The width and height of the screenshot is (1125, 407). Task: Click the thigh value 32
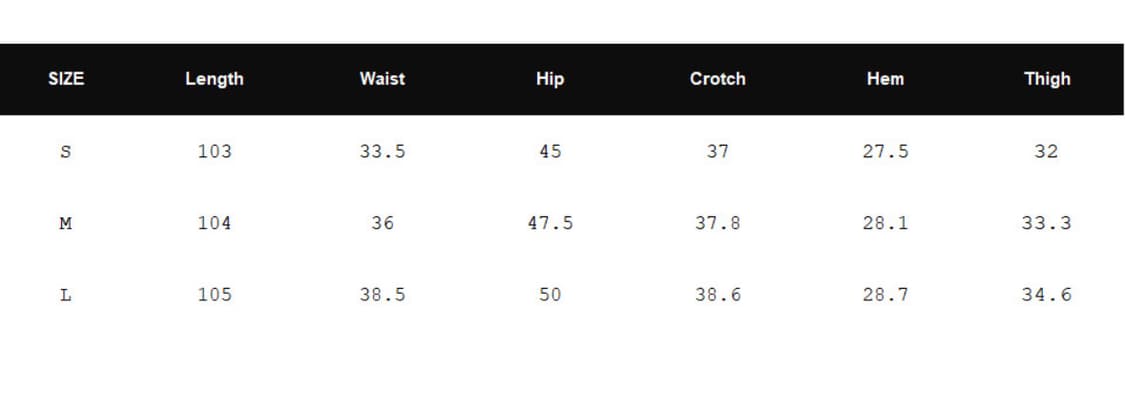[x=1047, y=151]
